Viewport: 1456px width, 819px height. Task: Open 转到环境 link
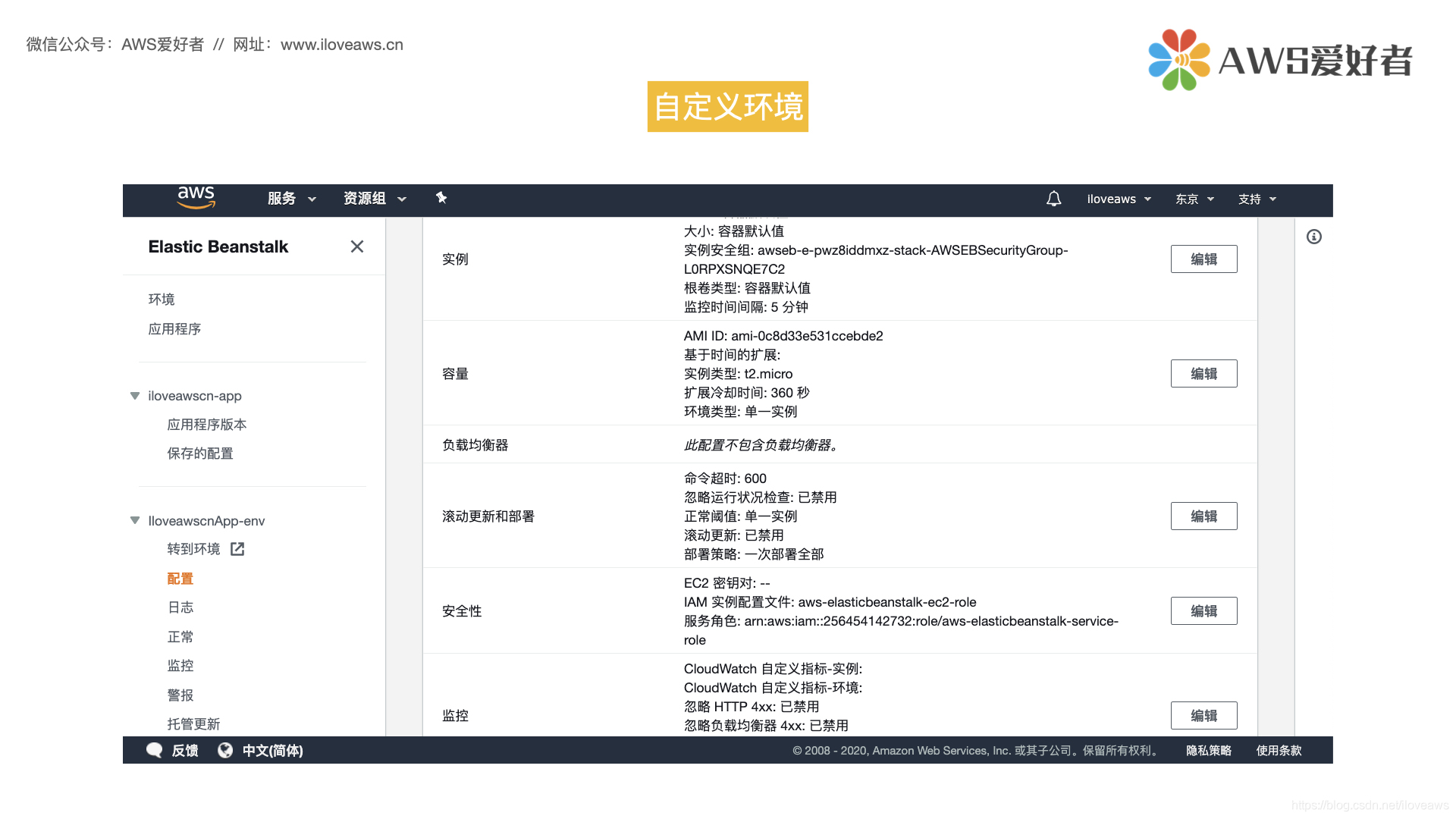pyautogui.click(x=193, y=549)
